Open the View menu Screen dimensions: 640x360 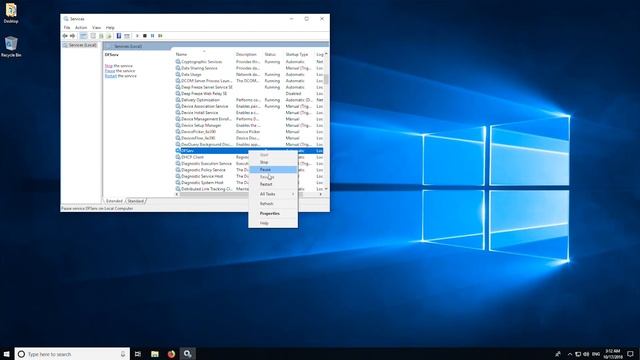tap(96, 27)
